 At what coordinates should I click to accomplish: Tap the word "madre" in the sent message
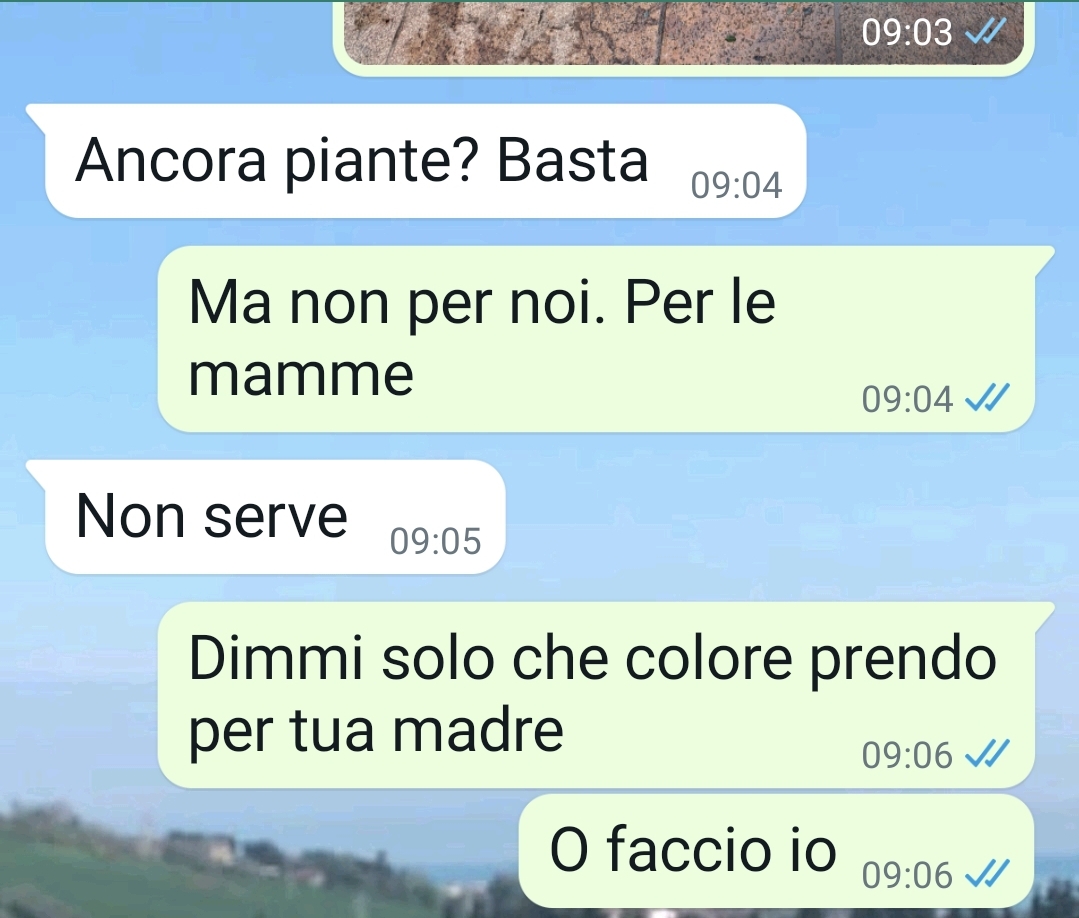click(478, 729)
